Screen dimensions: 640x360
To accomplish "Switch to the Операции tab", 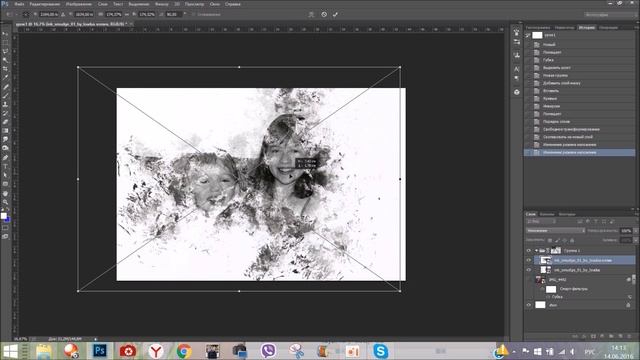I will pyautogui.click(x=608, y=28).
